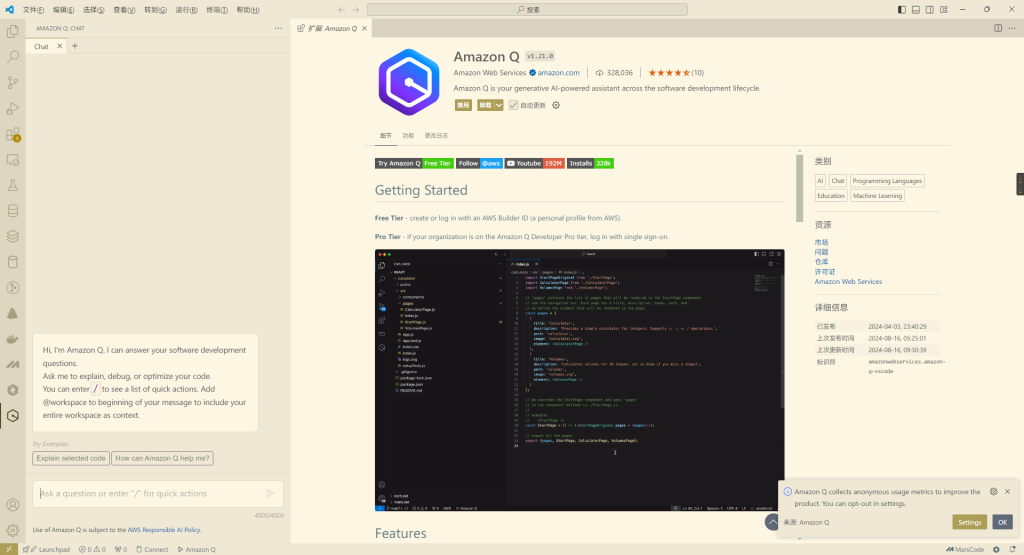Switch to the extension Features tab
The image size is (1024, 555).
click(408, 135)
